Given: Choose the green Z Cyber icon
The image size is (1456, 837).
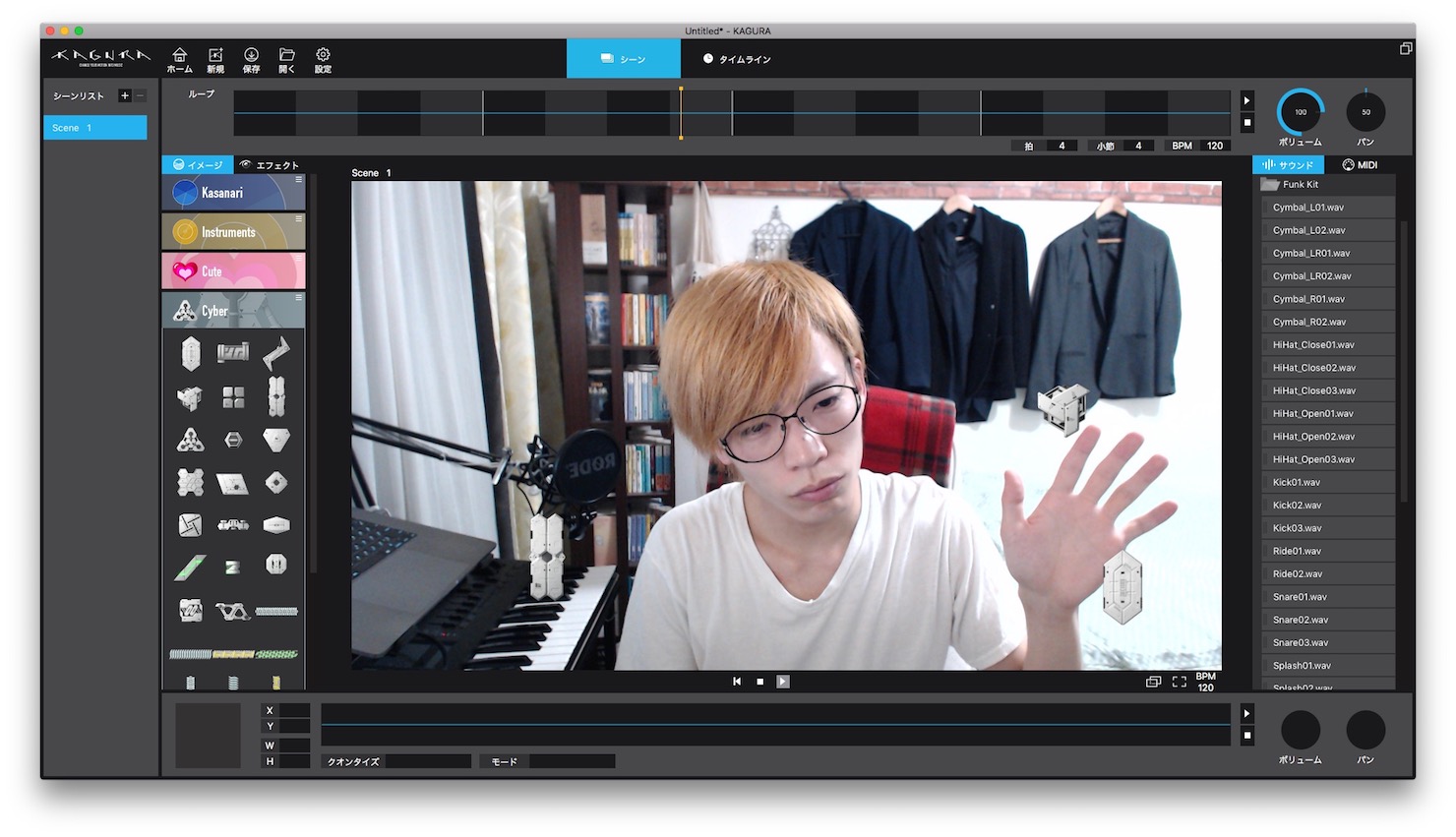Looking at the screenshot, I should (x=233, y=568).
